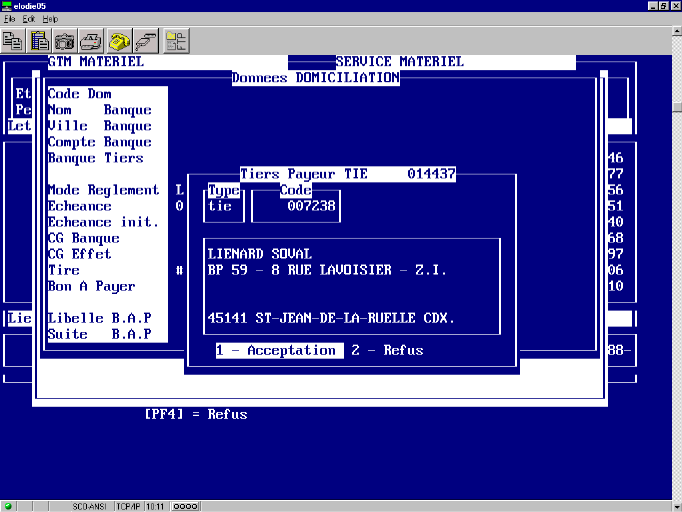Click the 'Compte Banque' label
This screenshot has height=512, width=682.
click(100, 142)
